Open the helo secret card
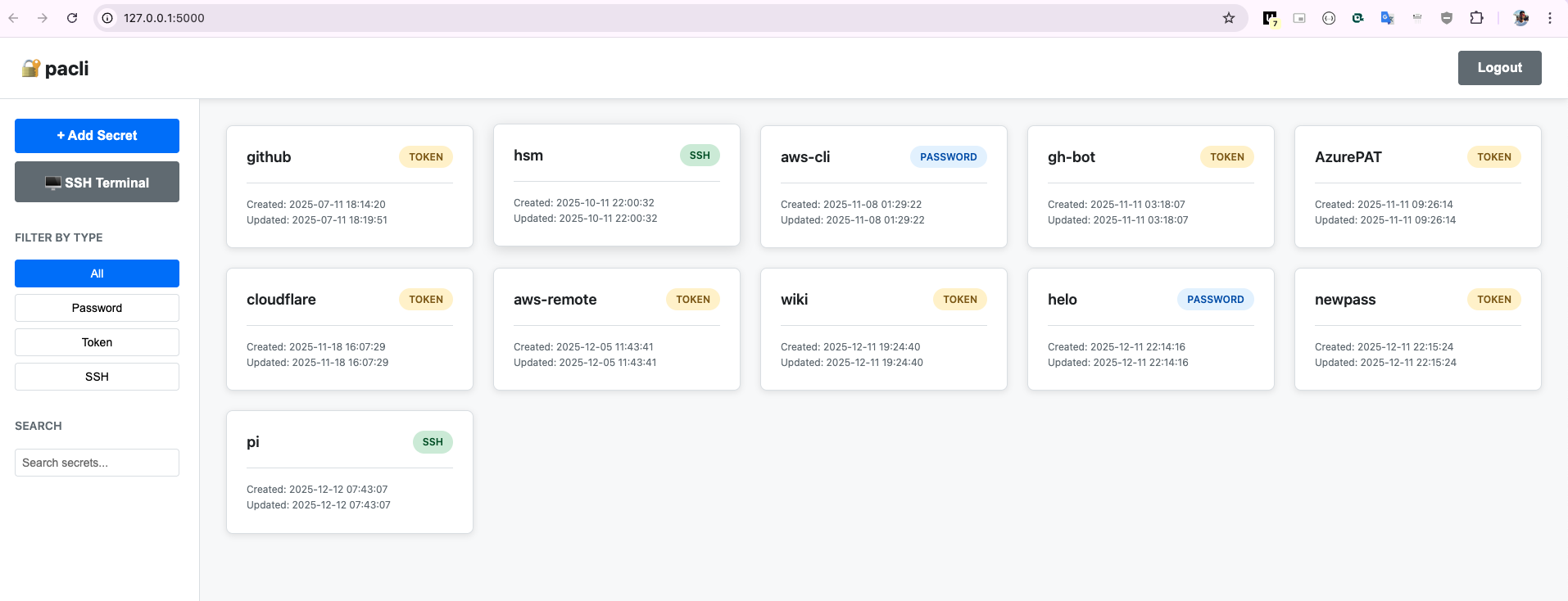 [1151, 329]
